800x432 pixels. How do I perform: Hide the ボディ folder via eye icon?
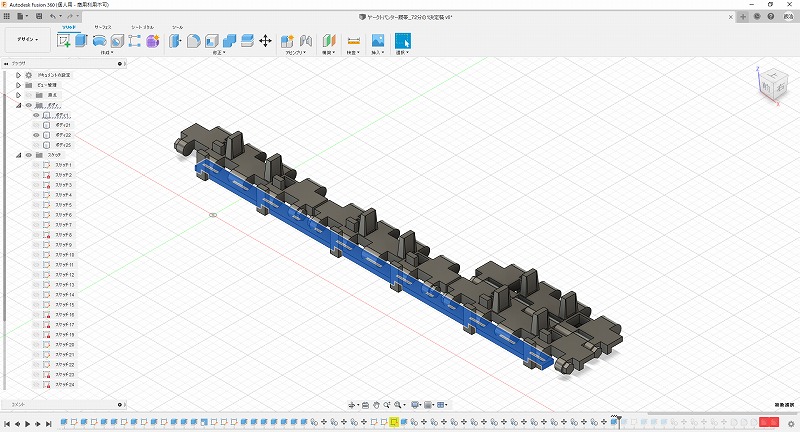pos(28,105)
